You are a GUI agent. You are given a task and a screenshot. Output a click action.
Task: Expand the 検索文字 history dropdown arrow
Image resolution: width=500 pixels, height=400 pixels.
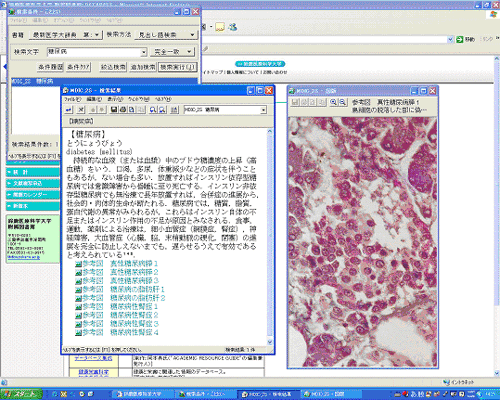(144, 52)
